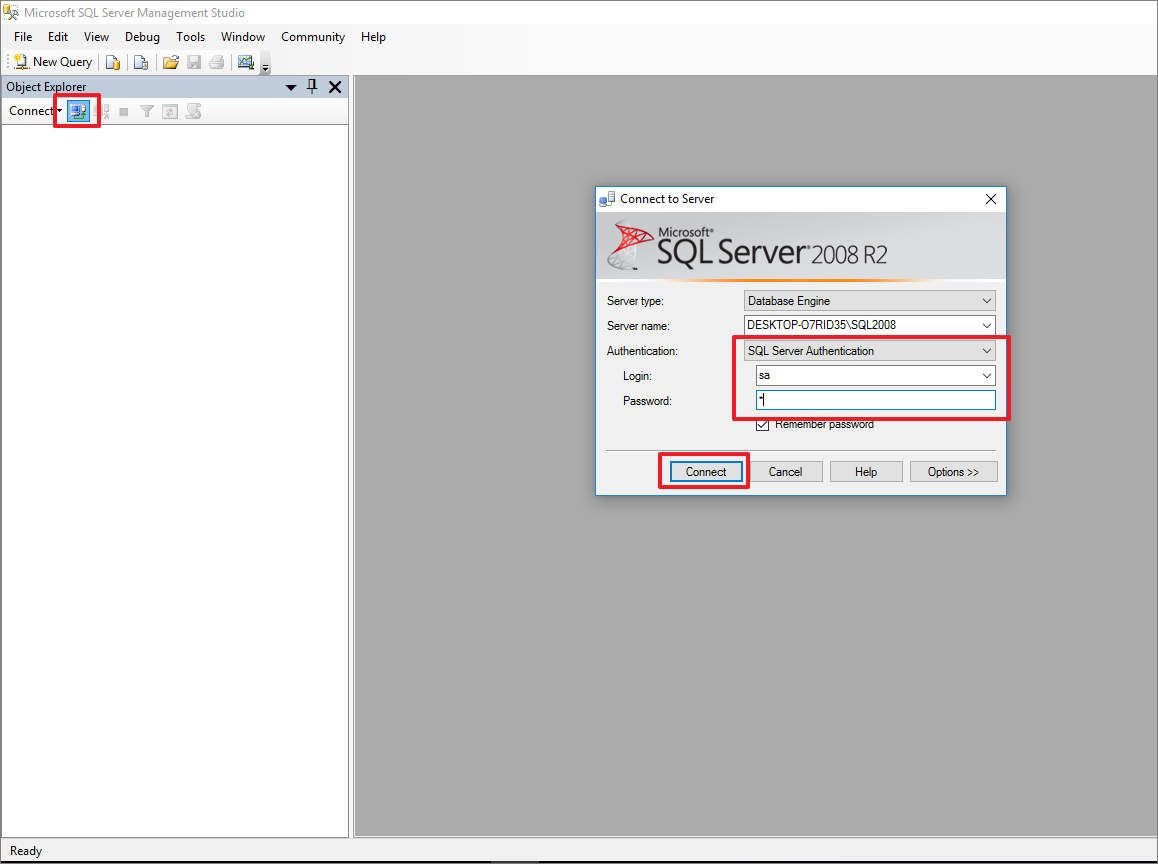This screenshot has height=864, width=1158.
Task: Click the Cancel button
Action: [x=785, y=472]
